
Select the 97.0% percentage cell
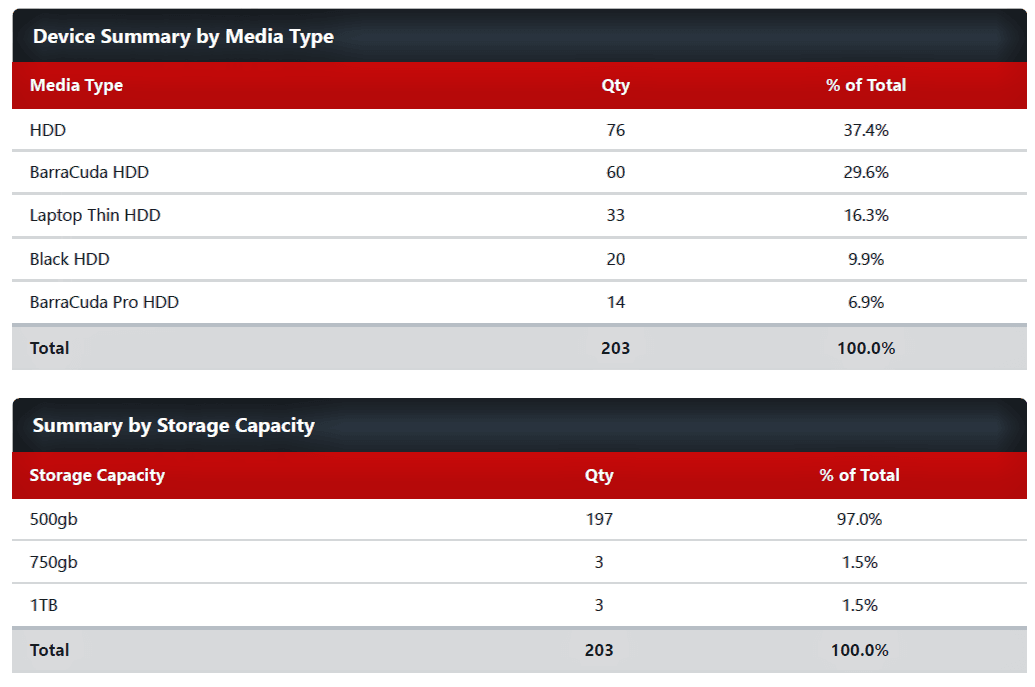pyautogui.click(x=859, y=519)
